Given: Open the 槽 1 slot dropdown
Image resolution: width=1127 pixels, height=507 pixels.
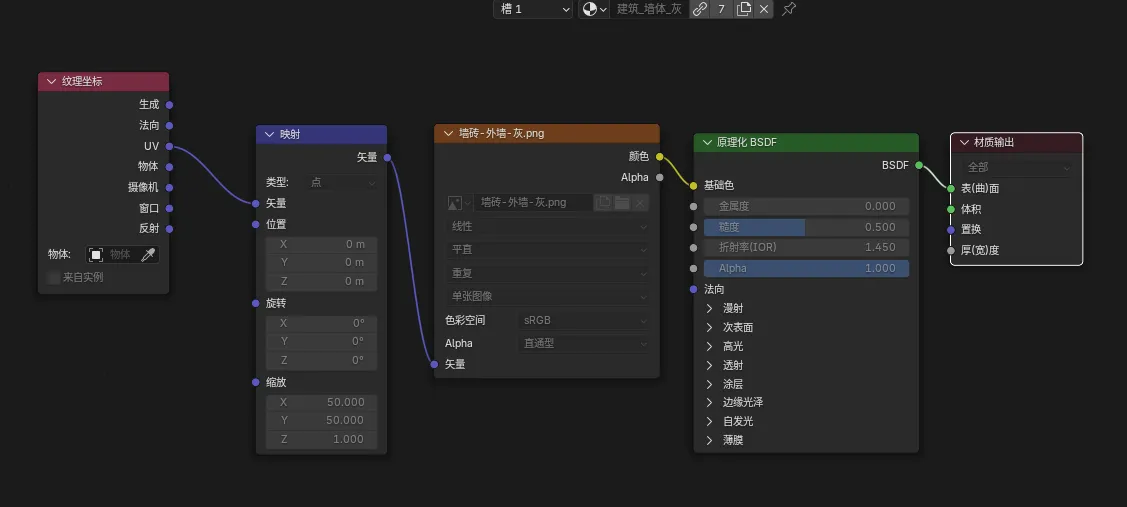Looking at the screenshot, I should (x=534, y=9).
